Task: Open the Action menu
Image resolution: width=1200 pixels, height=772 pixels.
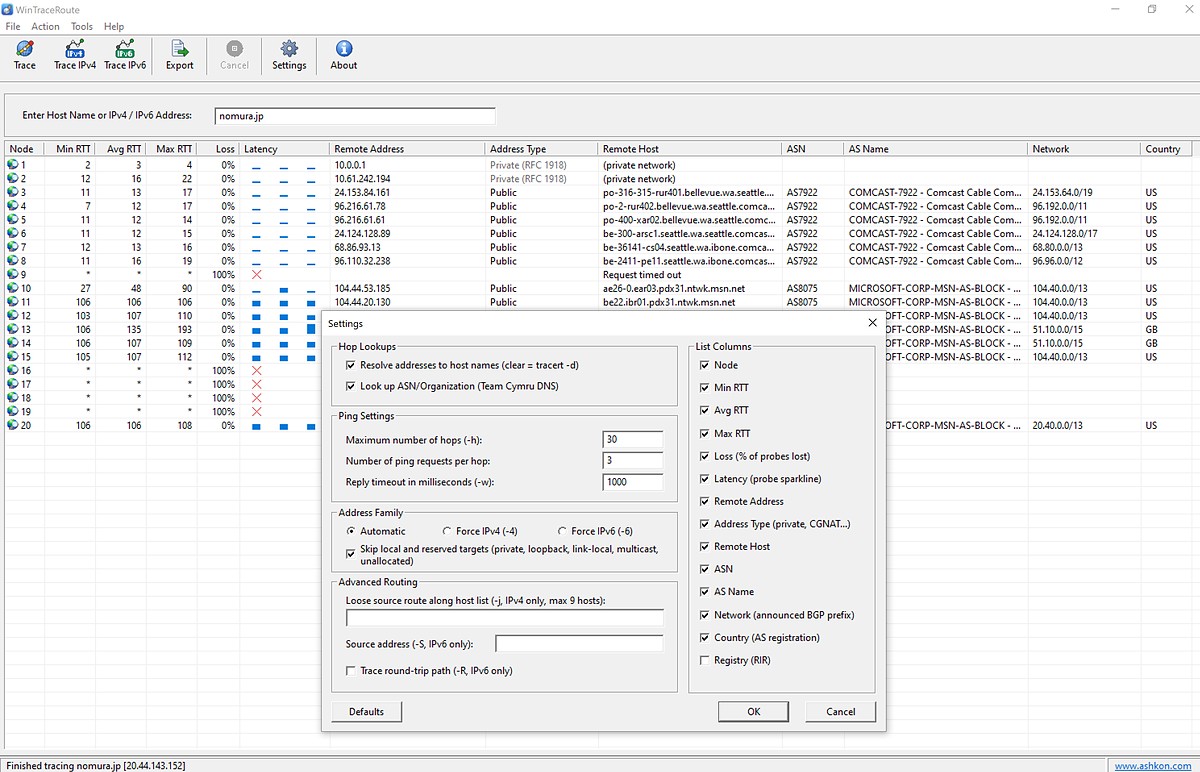Action: (45, 27)
